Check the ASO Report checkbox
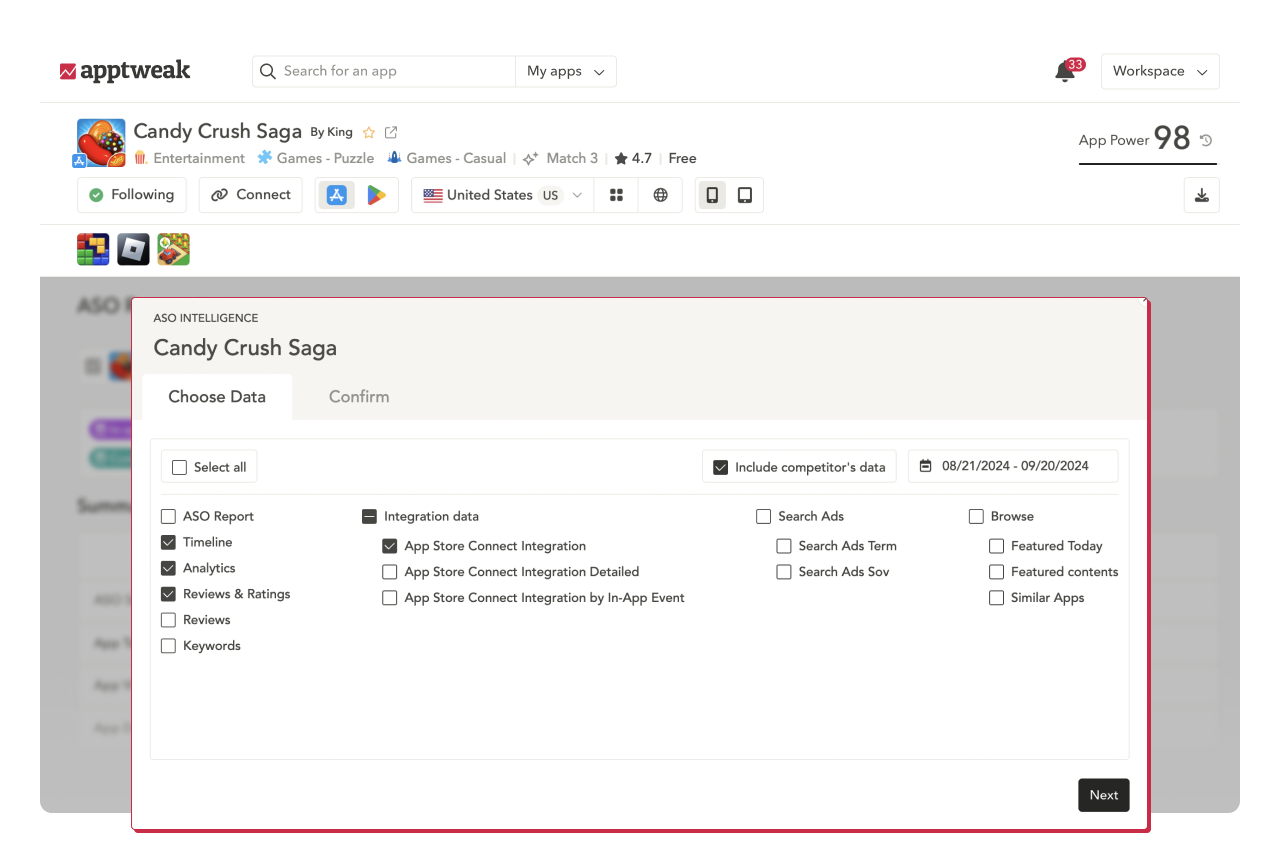 pyautogui.click(x=168, y=516)
